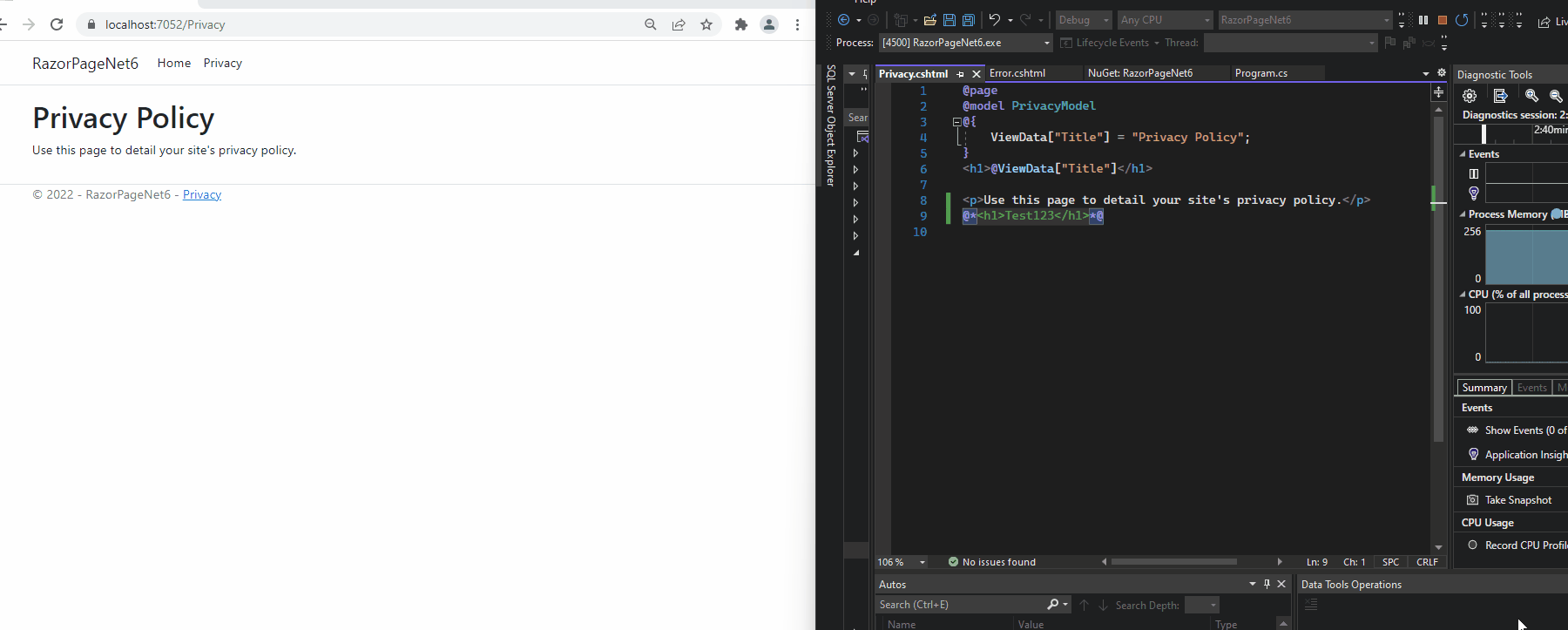1568x630 pixels.
Task: Open the Thread dropdown
Action: [x=1290, y=43]
